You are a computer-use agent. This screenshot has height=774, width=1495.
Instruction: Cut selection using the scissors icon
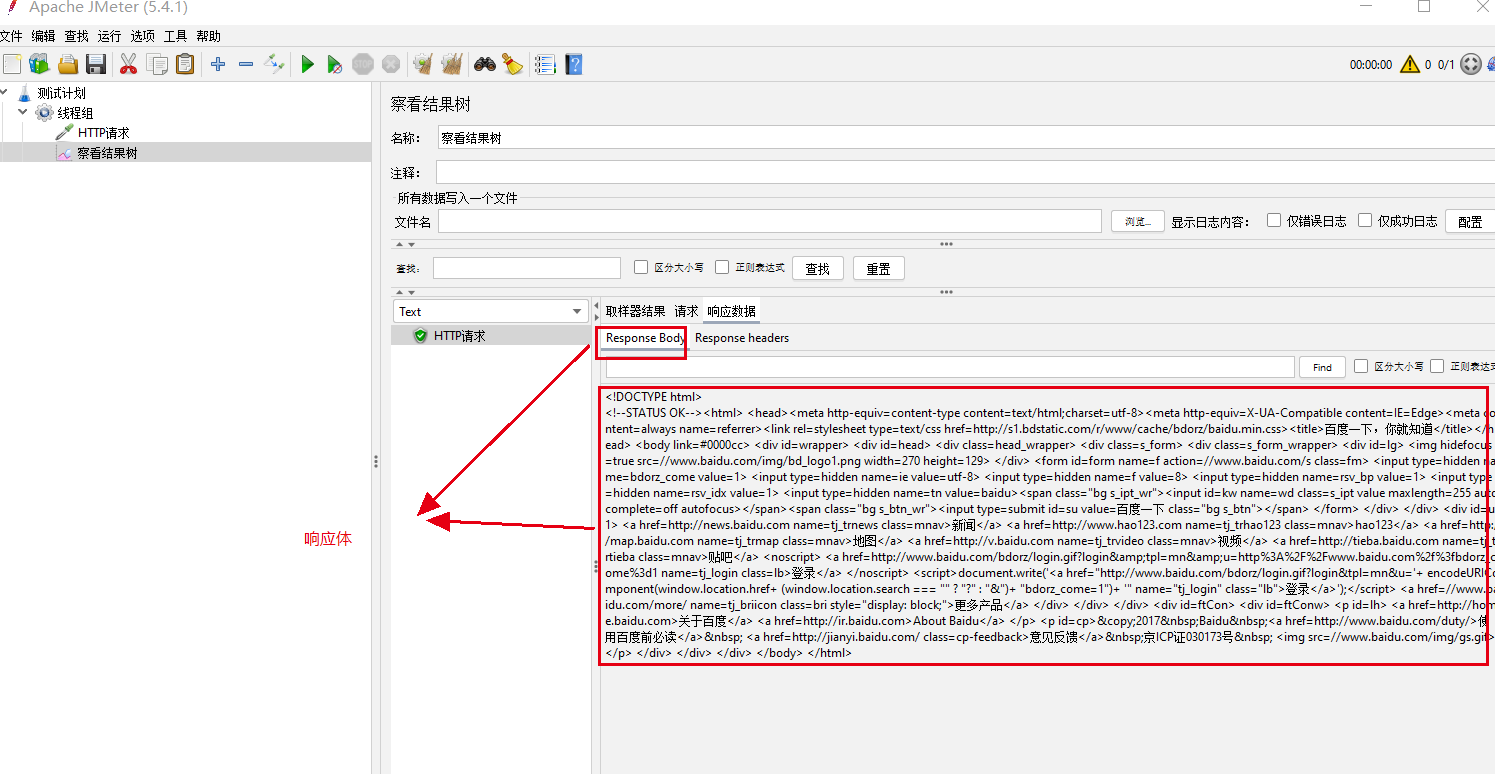(x=128, y=65)
